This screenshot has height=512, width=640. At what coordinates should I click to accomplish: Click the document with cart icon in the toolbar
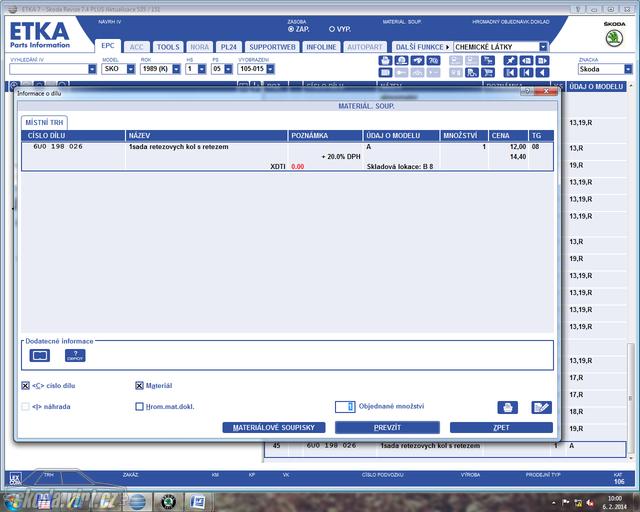472,73
